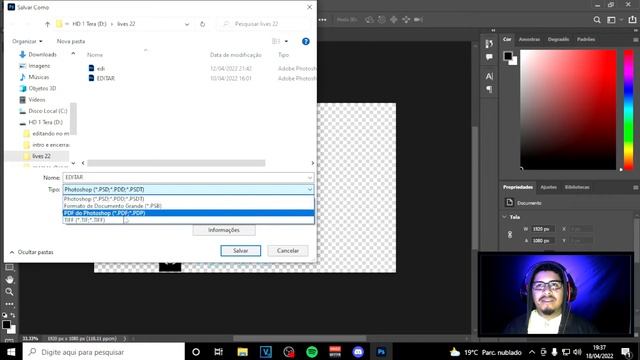Change the file view layout icon

tap(276, 41)
